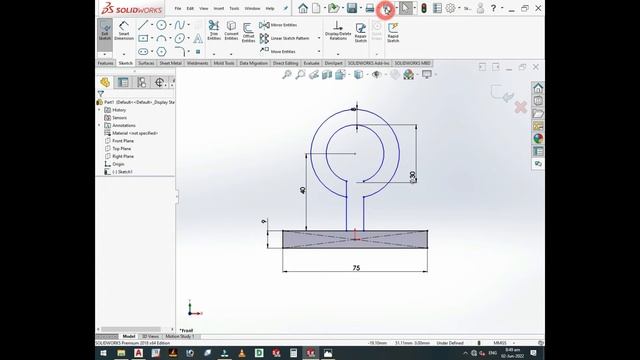
Task: Open Move Entities dropdown arrow
Action: pos(319,51)
